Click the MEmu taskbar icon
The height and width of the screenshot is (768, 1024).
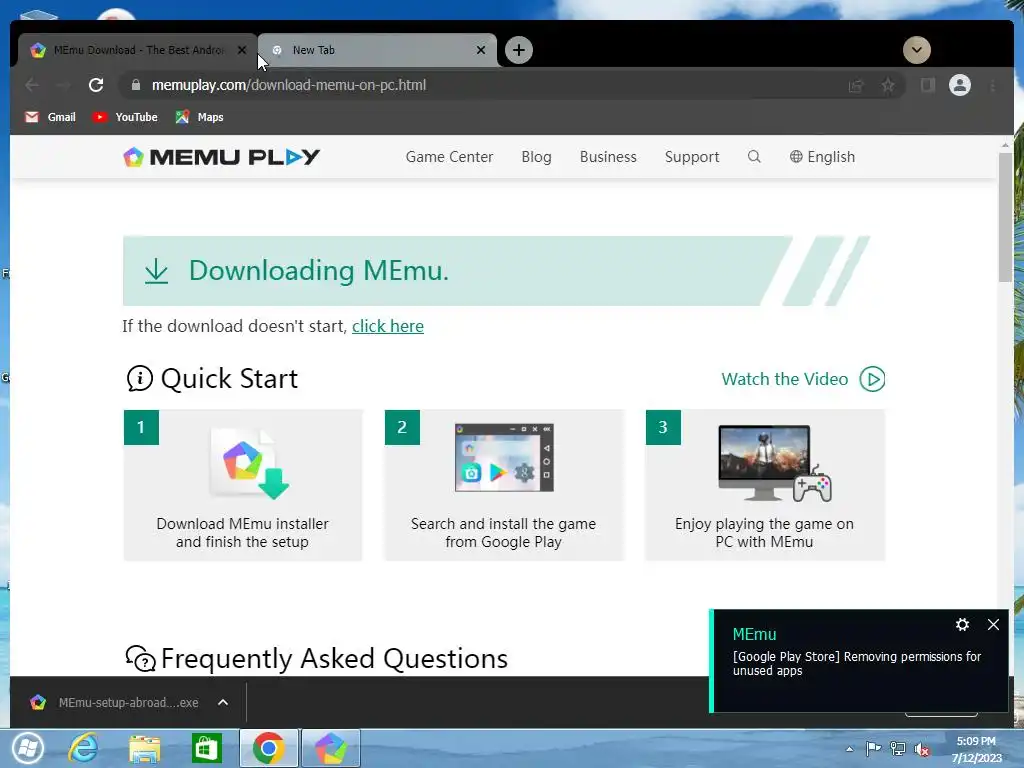click(x=330, y=748)
